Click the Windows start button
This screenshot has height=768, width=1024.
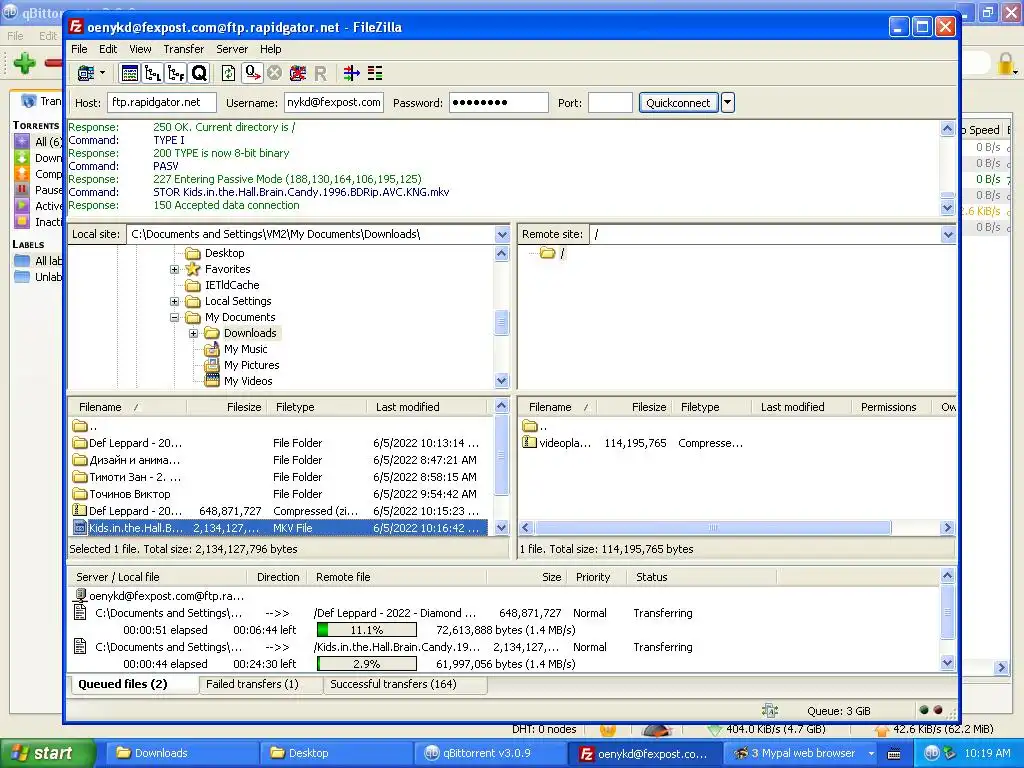[x=47, y=753]
